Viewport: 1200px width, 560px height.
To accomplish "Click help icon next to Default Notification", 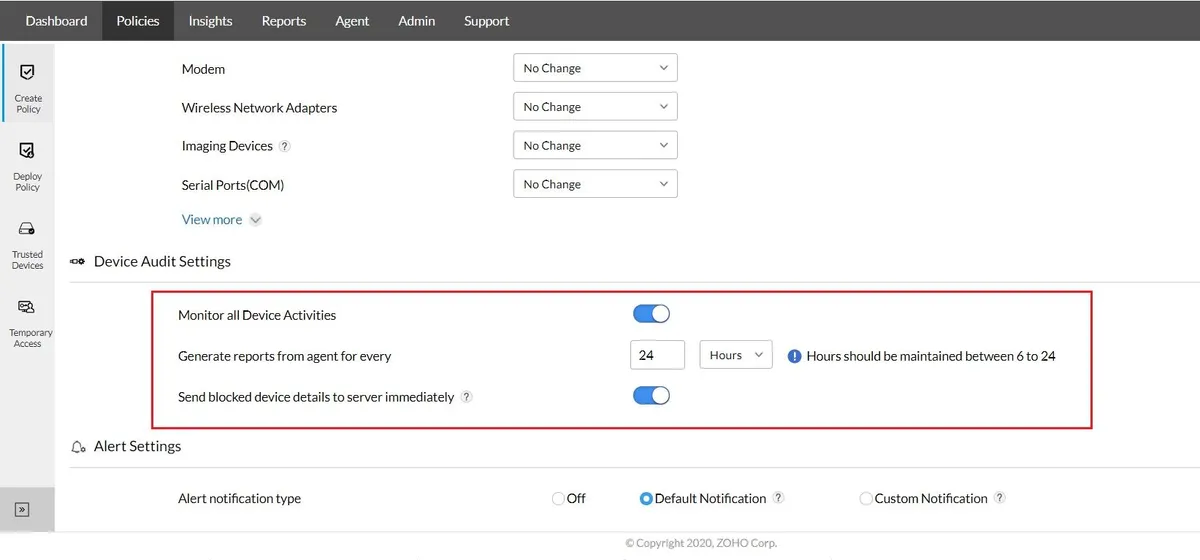I will [778, 498].
